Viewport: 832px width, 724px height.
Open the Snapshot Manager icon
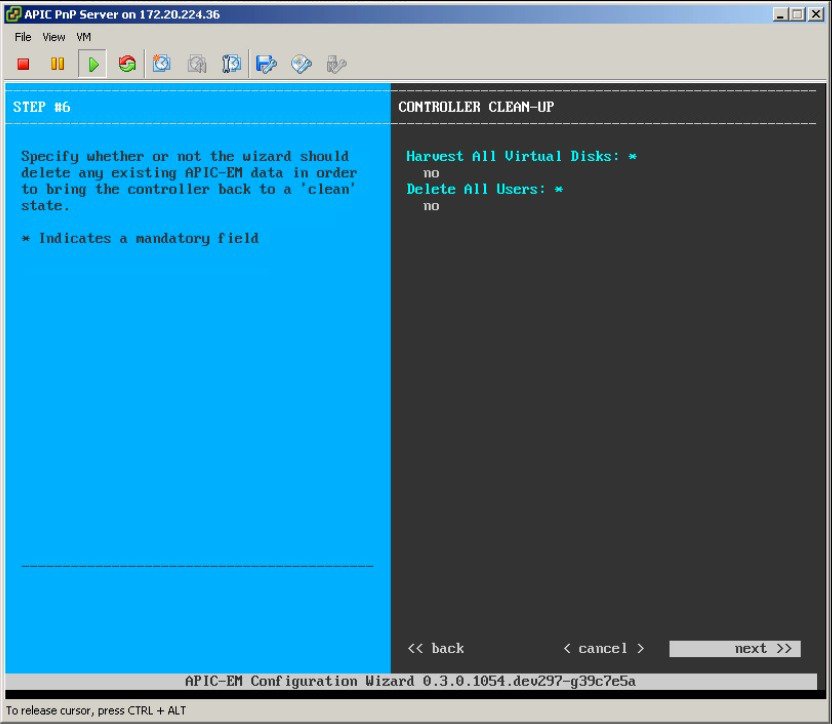click(231, 64)
